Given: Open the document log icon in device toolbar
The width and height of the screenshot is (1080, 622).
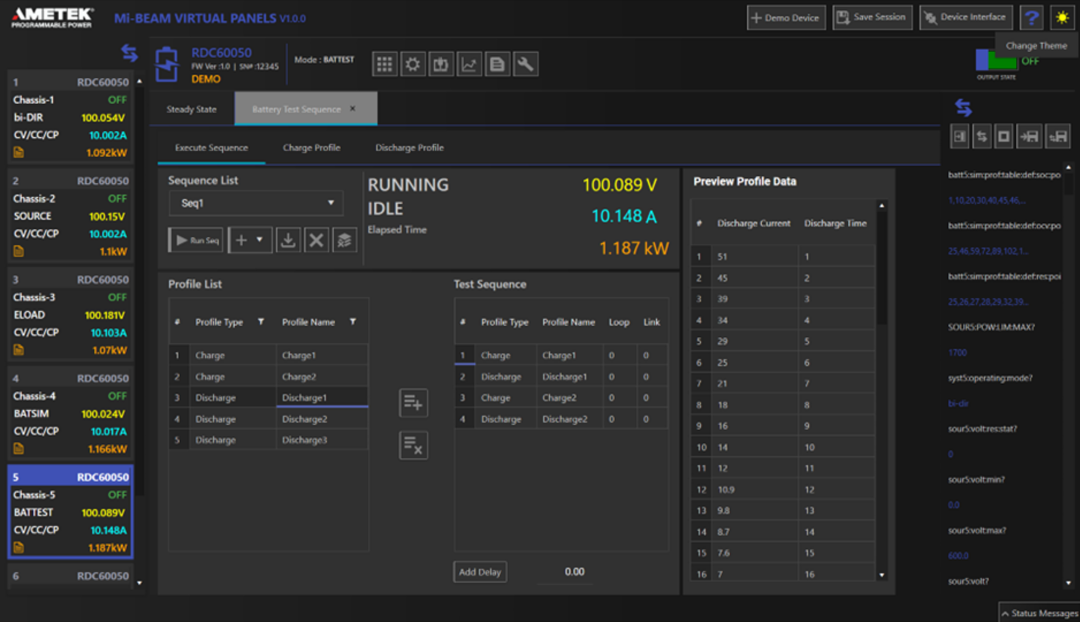Looking at the screenshot, I should coord(497,64).
